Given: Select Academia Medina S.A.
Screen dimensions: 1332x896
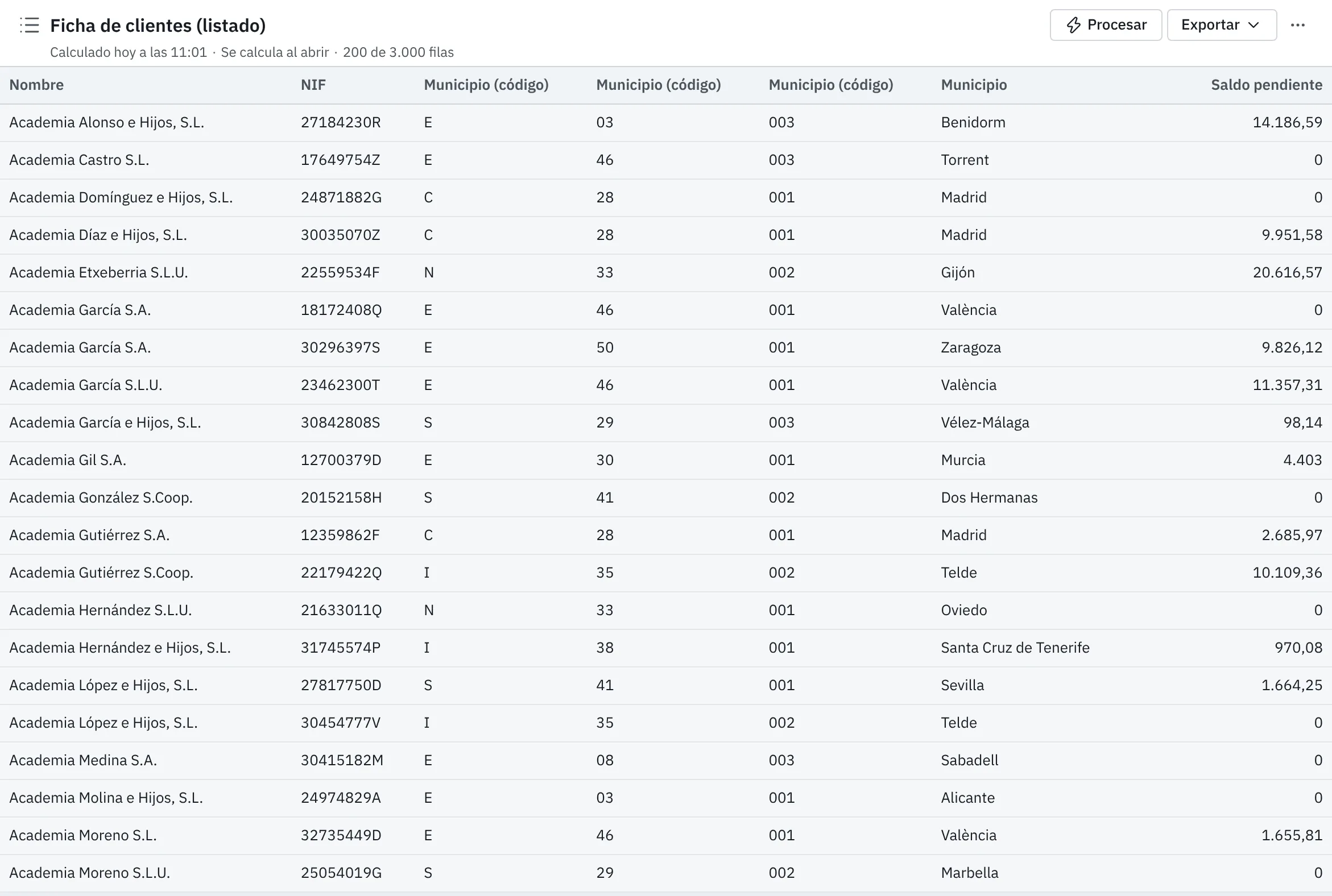Looking at the screenshot, I should pyautogui.click(x=84, y=760).
